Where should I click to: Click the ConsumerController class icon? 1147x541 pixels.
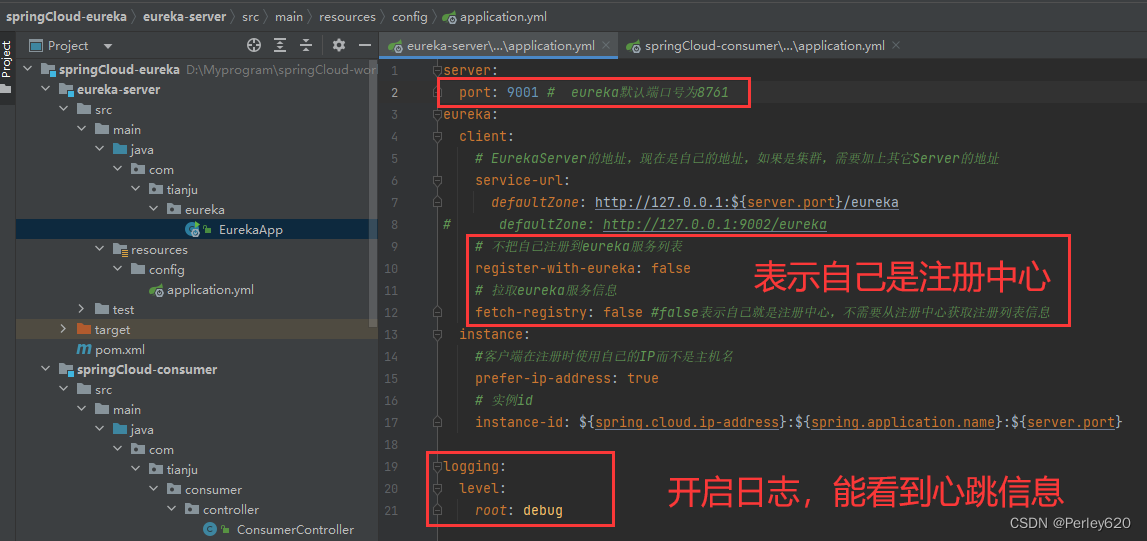tap(210, 529)
